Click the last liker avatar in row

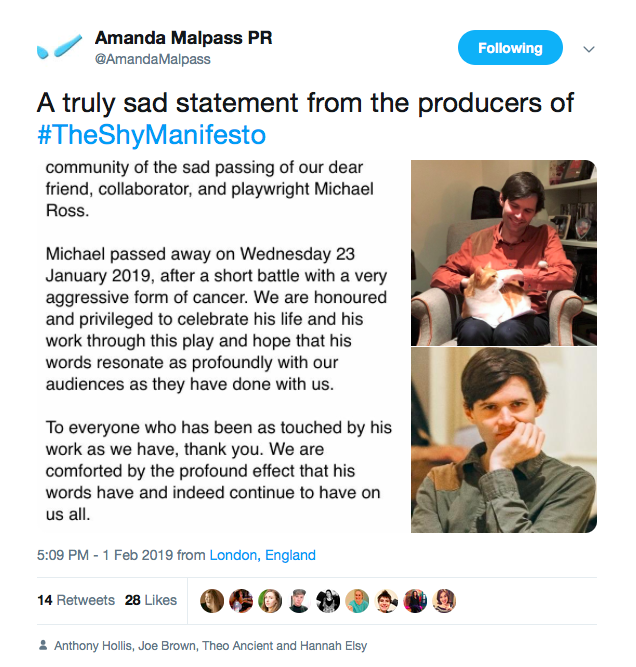[445, 600]
